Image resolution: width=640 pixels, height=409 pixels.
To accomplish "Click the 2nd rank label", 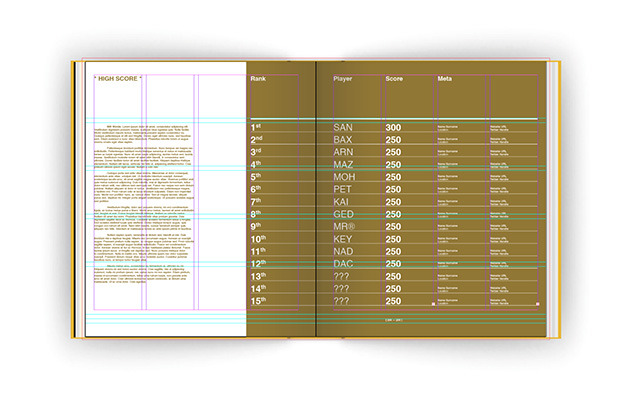I will coord(256,140).
